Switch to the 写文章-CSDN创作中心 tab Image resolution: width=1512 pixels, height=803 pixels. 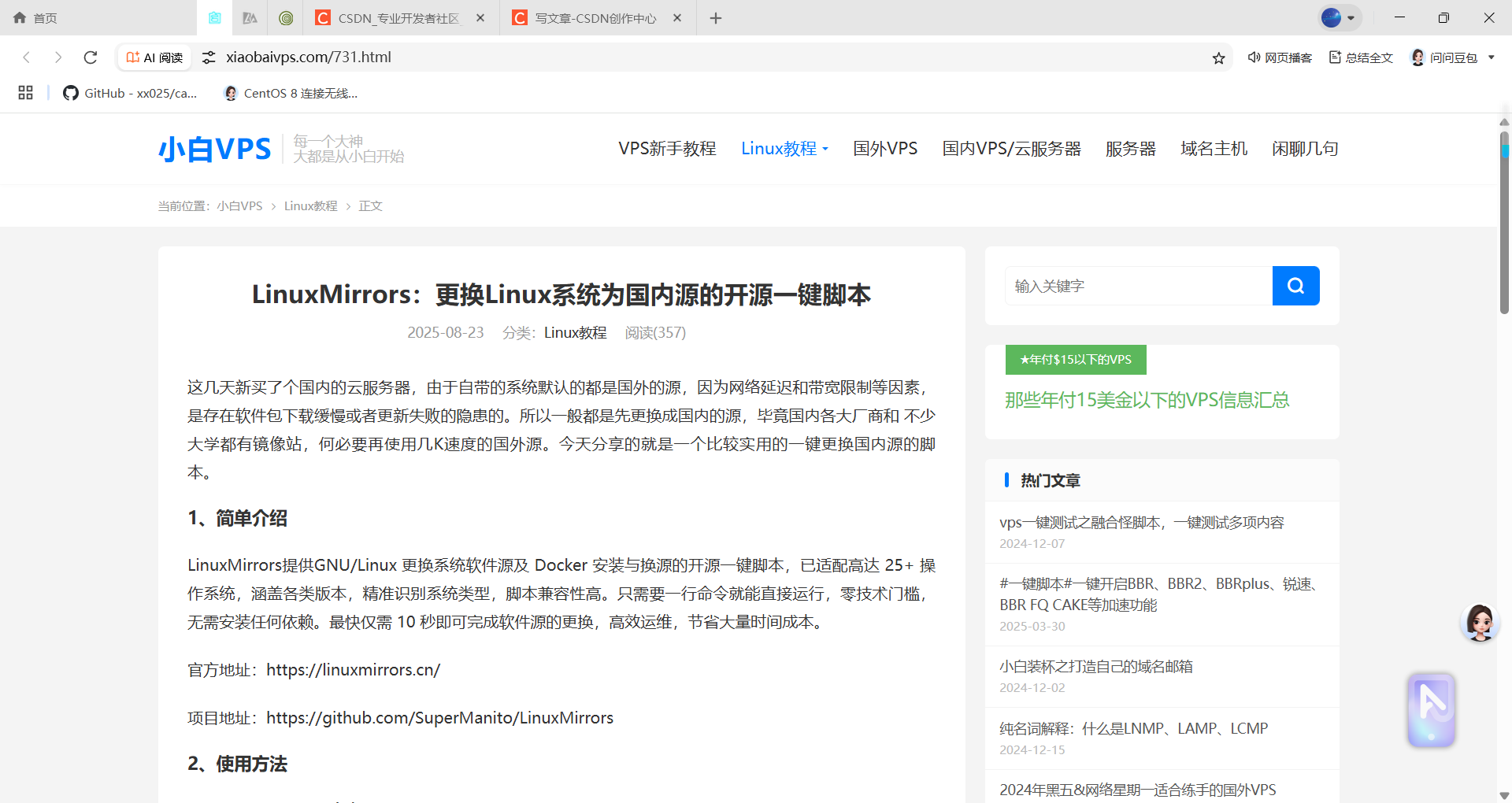click(x=595, y=18)
